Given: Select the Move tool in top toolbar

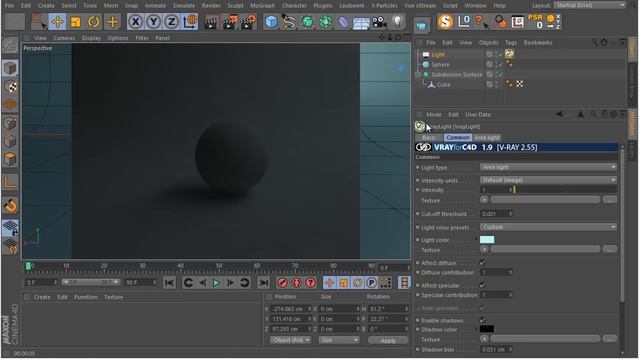Looking at the screenshot, I should (x=58, y=22).
